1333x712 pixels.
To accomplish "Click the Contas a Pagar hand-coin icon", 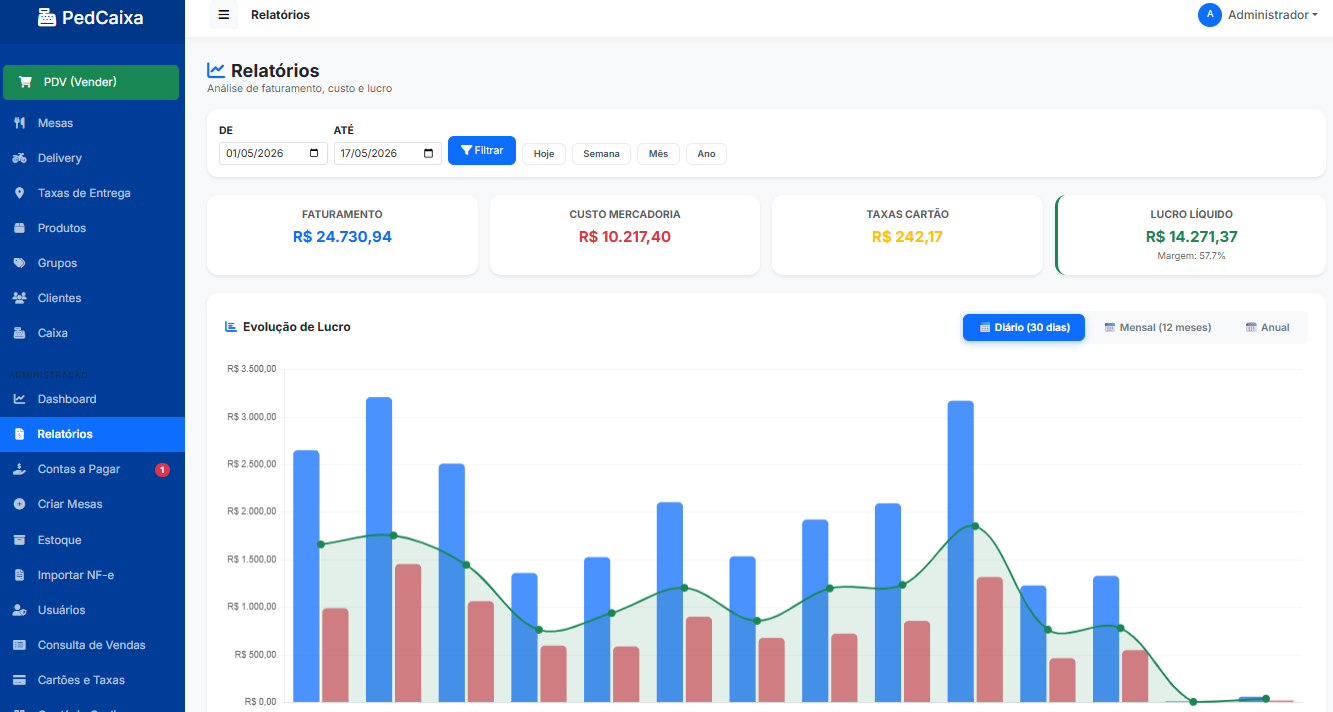I will coord(19,469).
